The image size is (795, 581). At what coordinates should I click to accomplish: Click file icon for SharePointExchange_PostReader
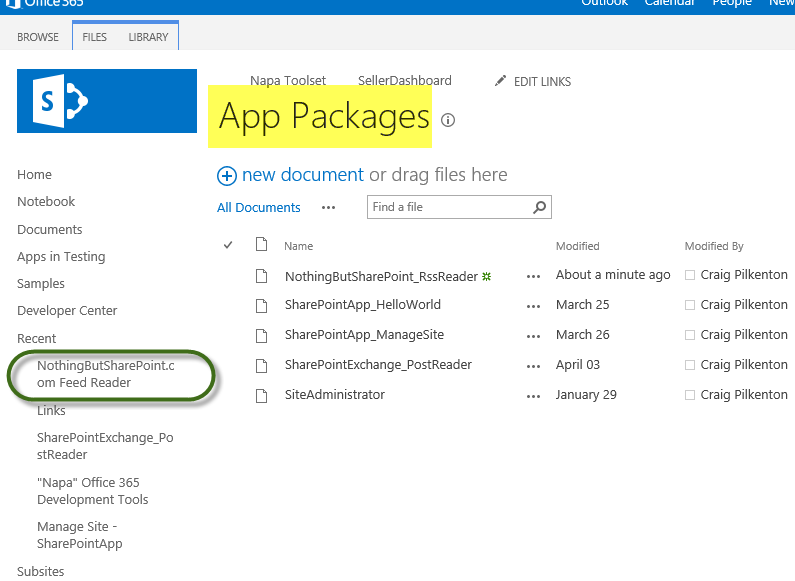(262, 366)
